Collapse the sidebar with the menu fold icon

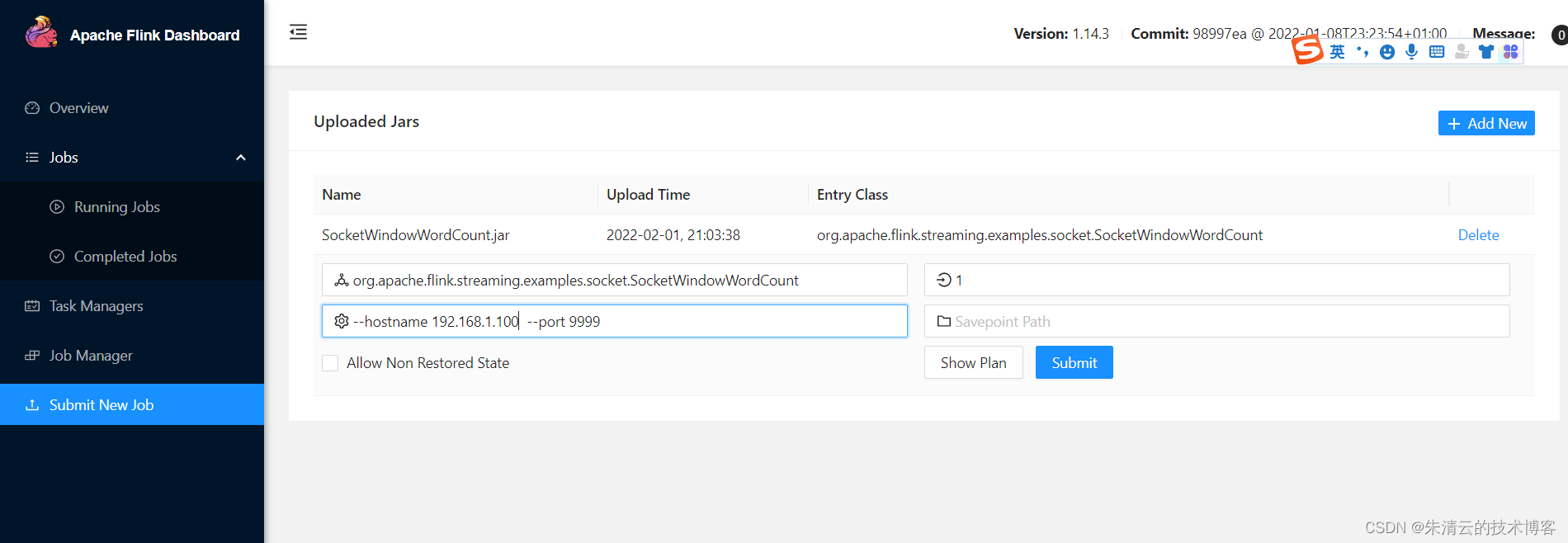click(x=298, y=32)
